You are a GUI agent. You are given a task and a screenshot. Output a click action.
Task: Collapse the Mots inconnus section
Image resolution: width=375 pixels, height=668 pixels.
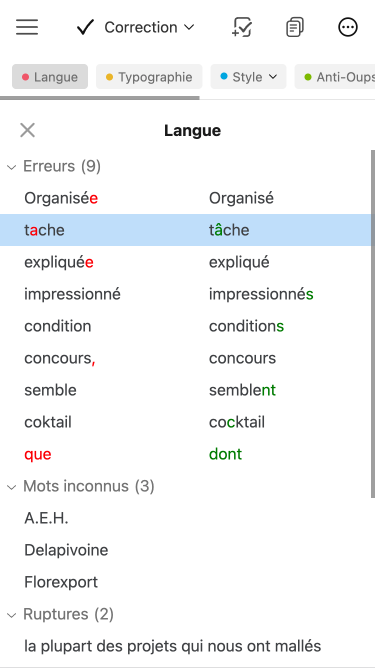(x=12, y=486)
